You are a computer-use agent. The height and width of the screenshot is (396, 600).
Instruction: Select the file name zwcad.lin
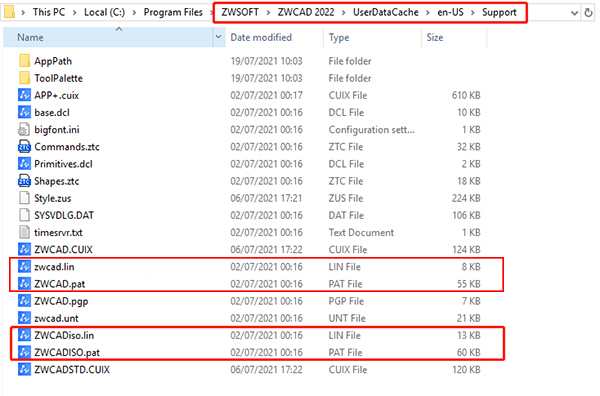coord(54,267)
